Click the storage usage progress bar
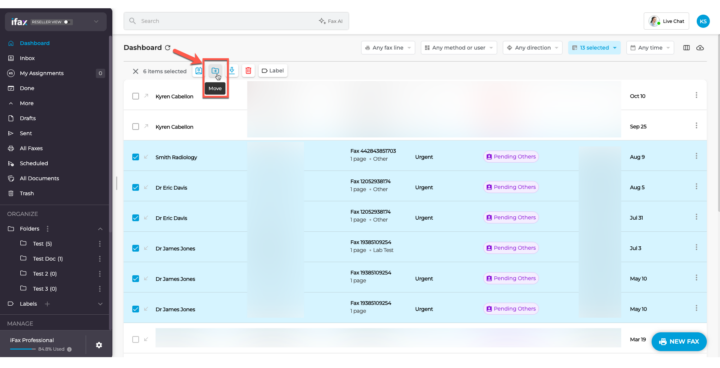Image resolution: width=720 pixels, height=368 pixels. 22,349
